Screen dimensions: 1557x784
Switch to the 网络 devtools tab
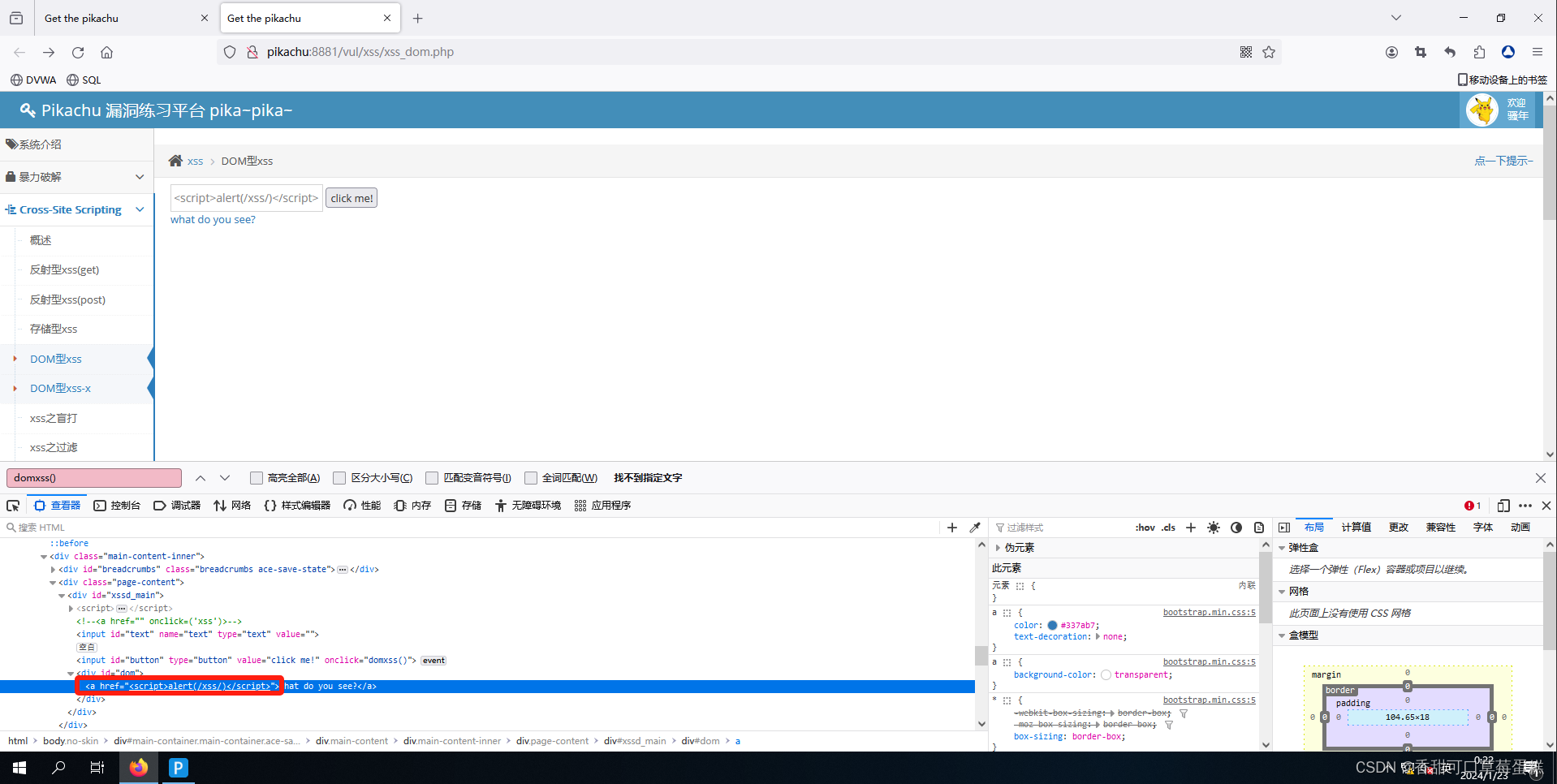[232, 506]
